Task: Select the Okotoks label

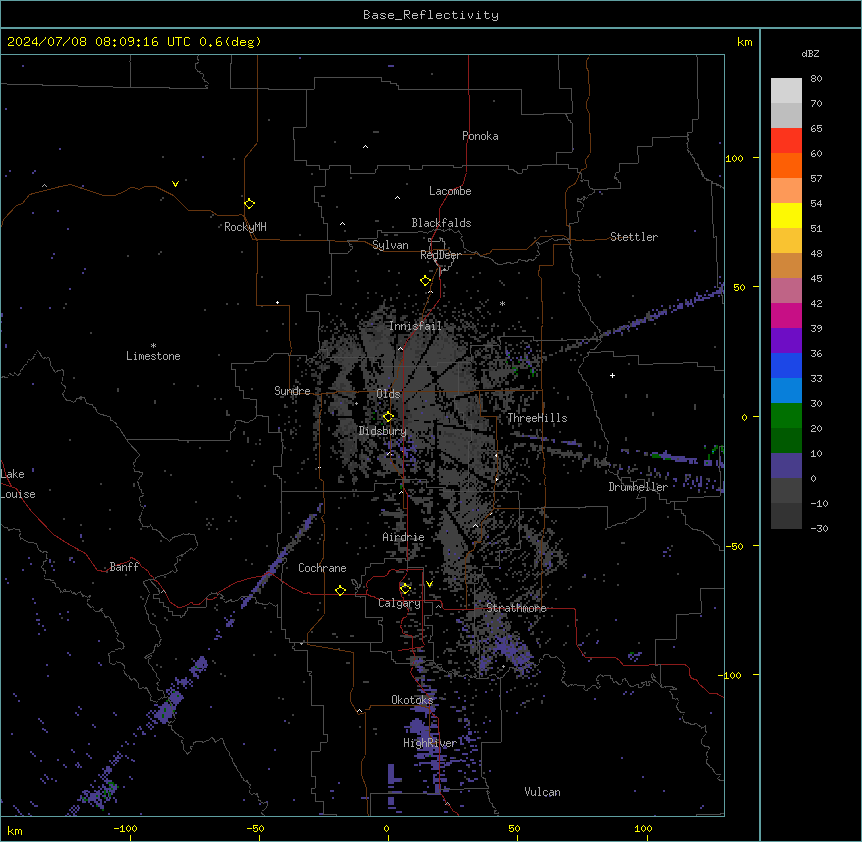Action: click(412, 700)
